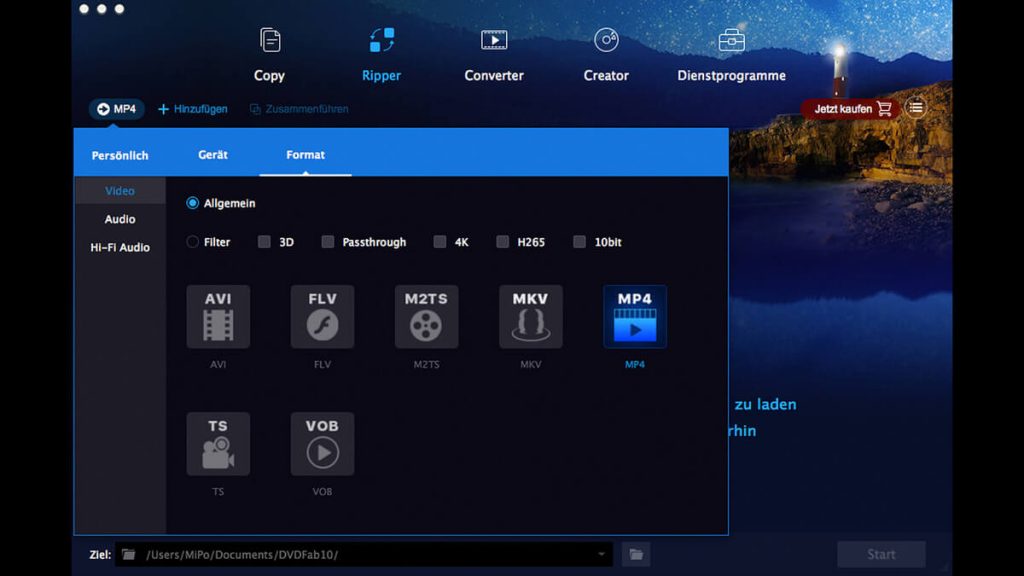1024x576 pixels.
Task: Enable the 3D checkbox
Action: tap(264, 242)
